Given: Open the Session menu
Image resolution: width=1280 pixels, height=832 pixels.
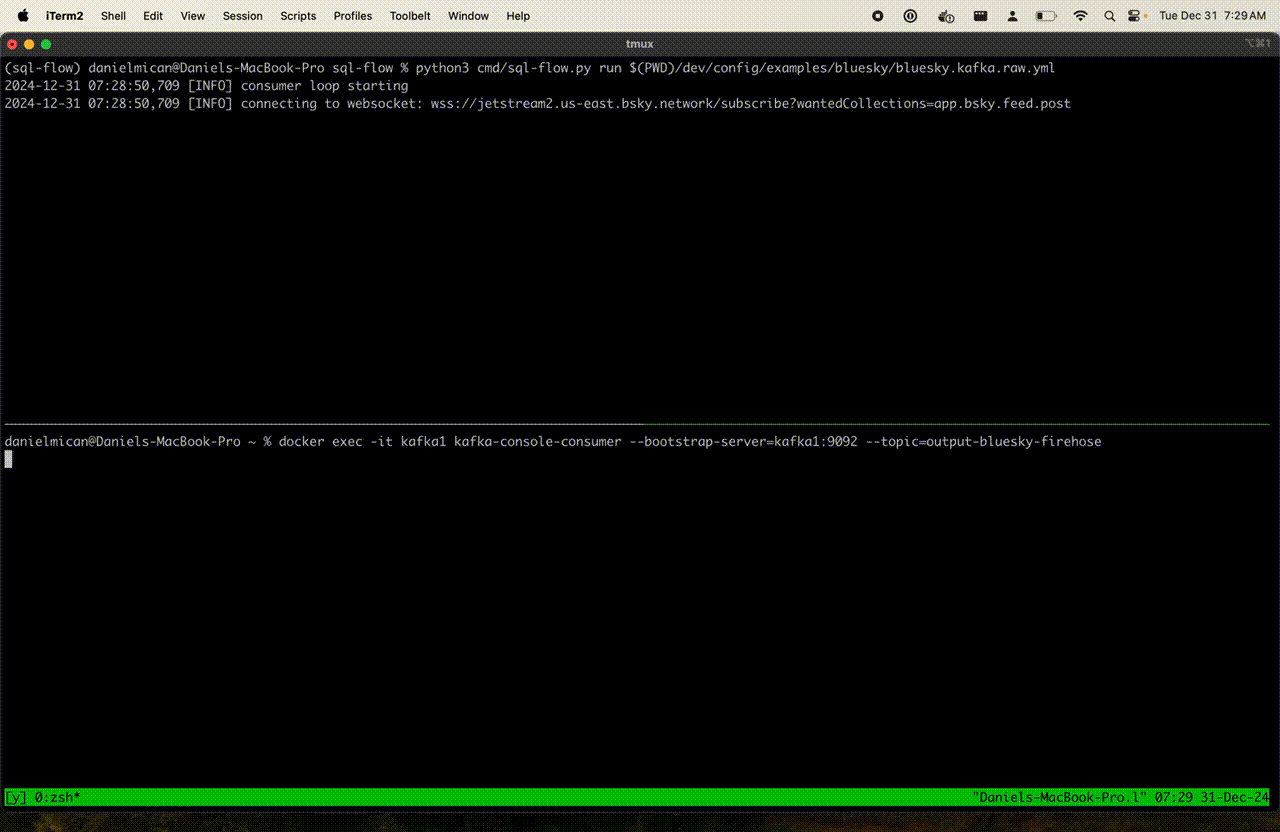Looking at the screenshot, I should click(242, 16).
